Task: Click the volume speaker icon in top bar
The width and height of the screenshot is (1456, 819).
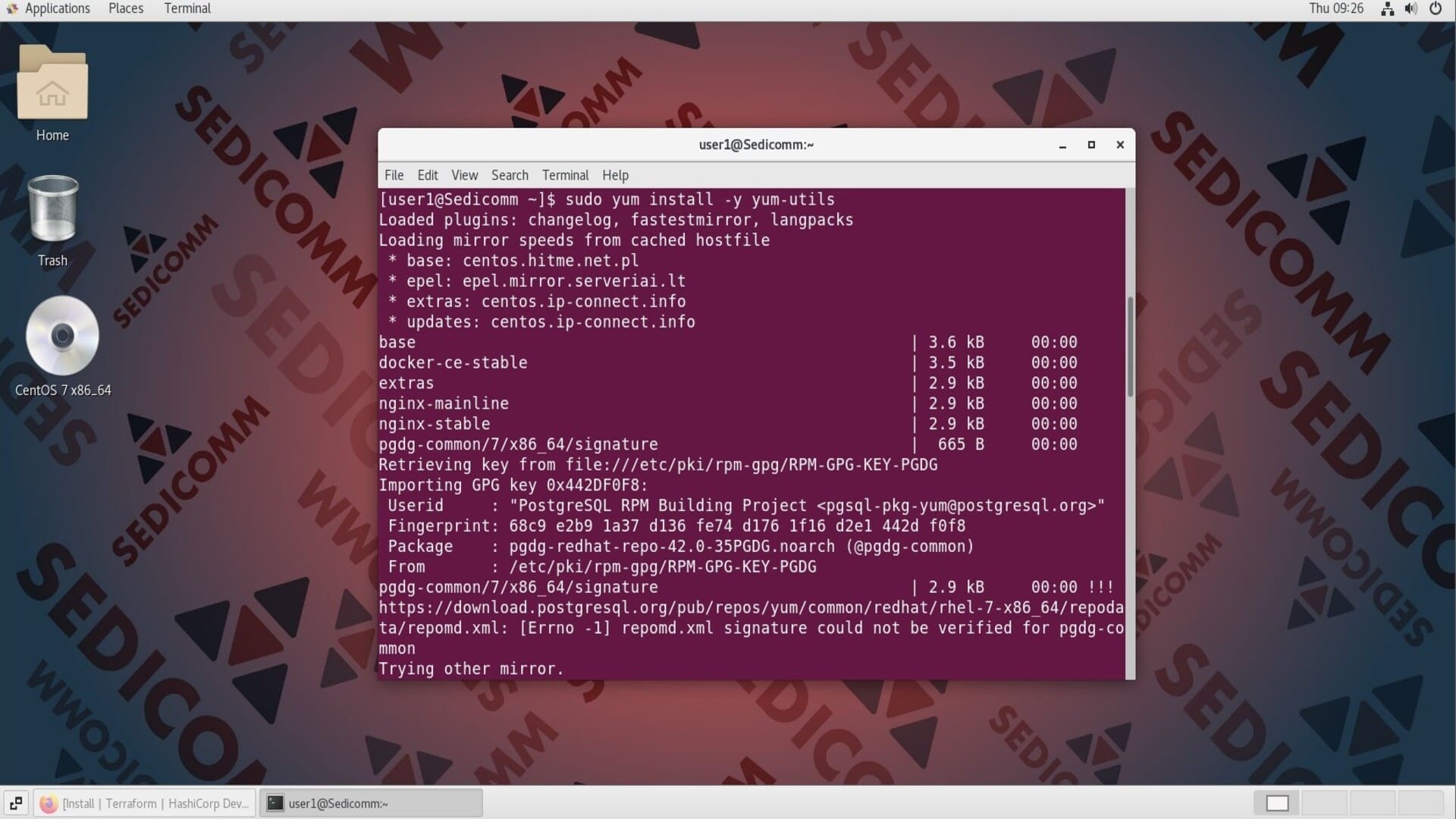Action: [1410, 8]
